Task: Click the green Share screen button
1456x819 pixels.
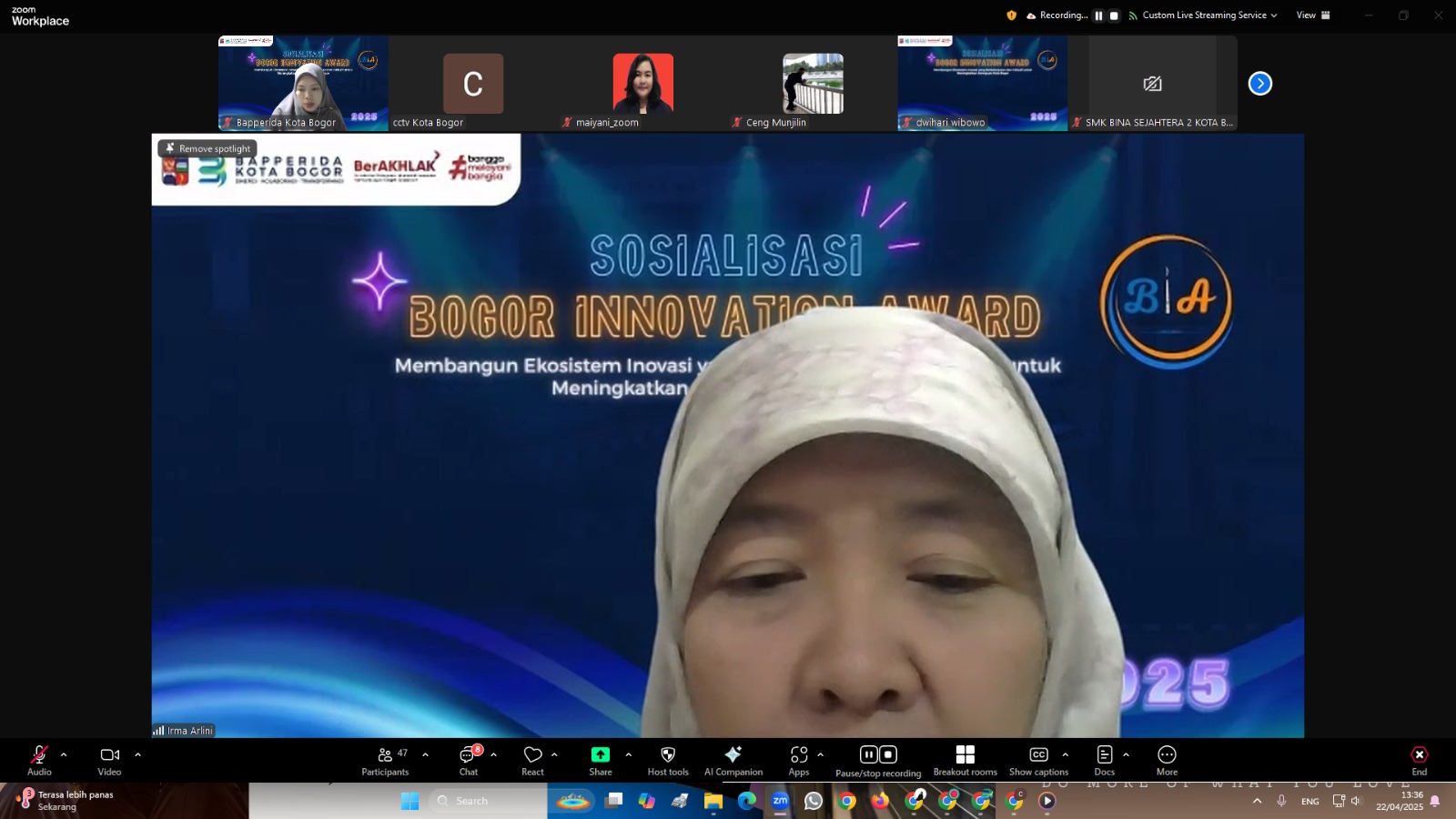Action: point(601,761)
